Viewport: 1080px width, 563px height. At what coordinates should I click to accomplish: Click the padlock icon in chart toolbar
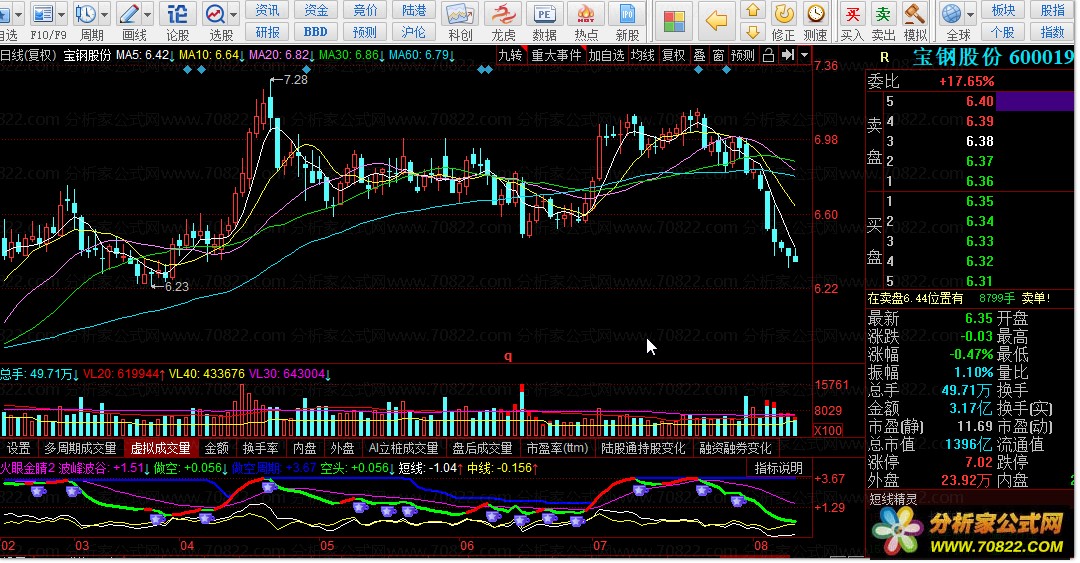pyautogui.click(x=768, y=55)
